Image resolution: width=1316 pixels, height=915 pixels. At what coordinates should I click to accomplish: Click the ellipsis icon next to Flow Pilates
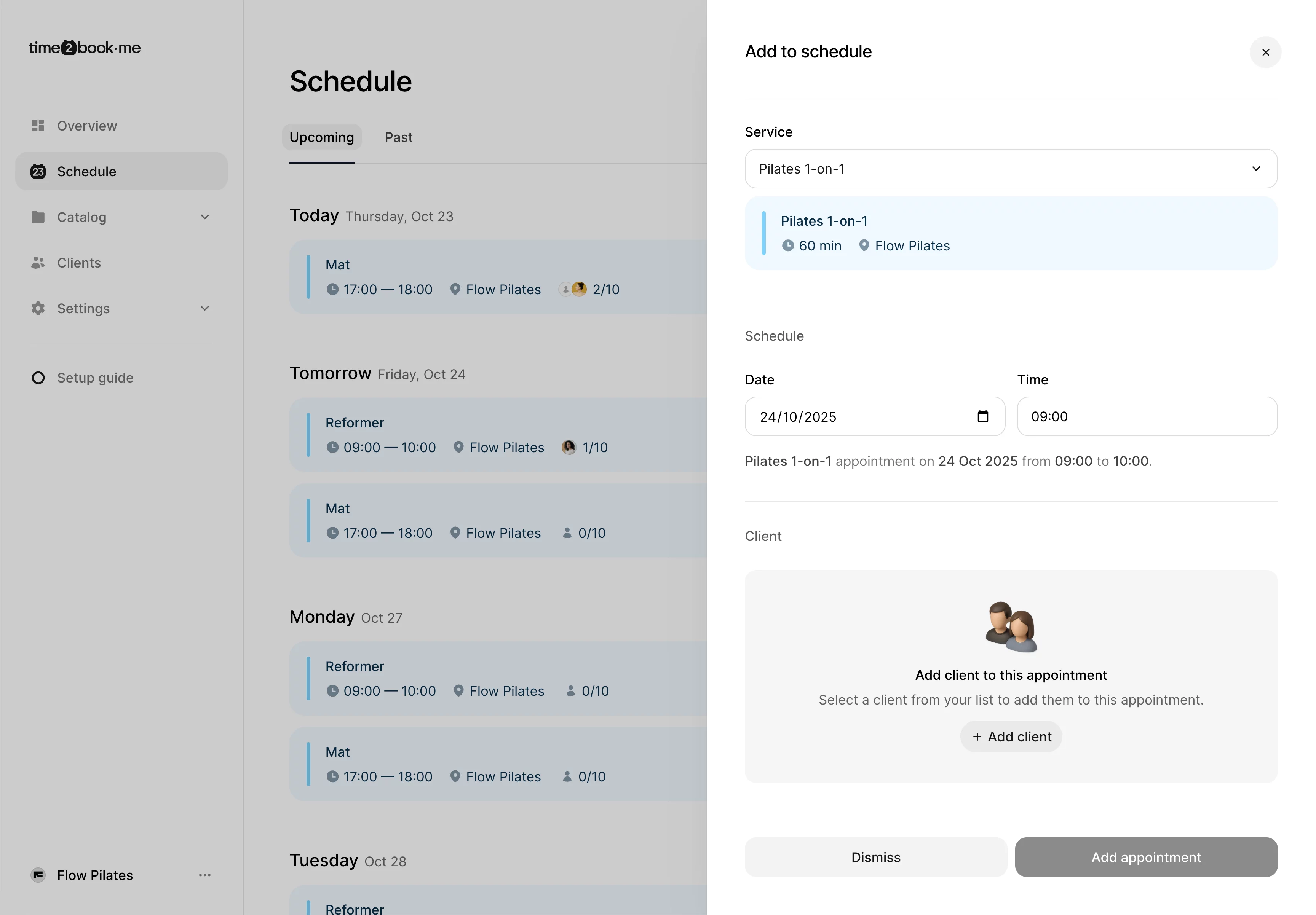click(204, 875)
